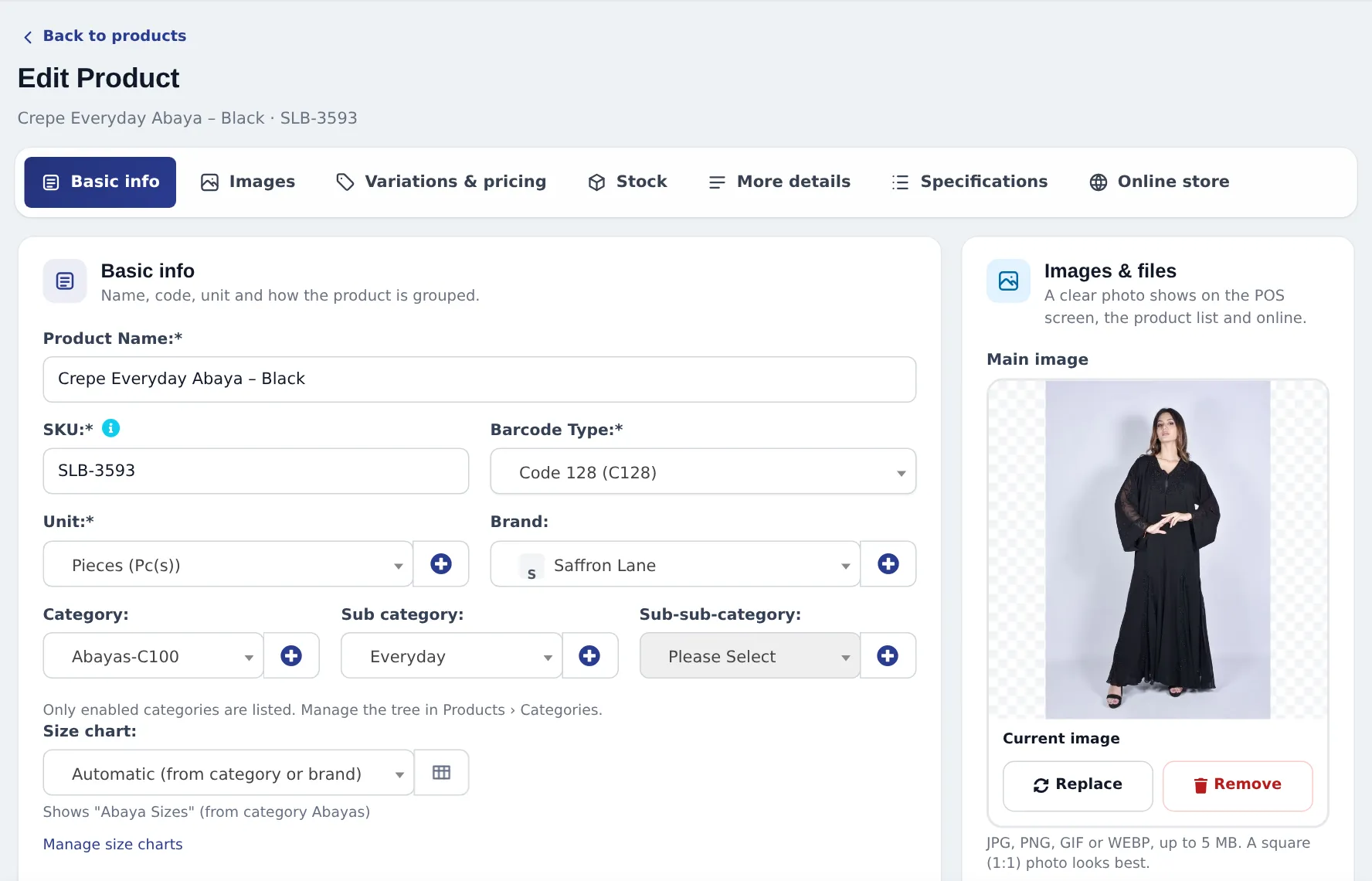The width and height of the screenshot is (1372, 881).
Task: Add new sub-sub-category plus icon
Action: (x=888, y=656)
